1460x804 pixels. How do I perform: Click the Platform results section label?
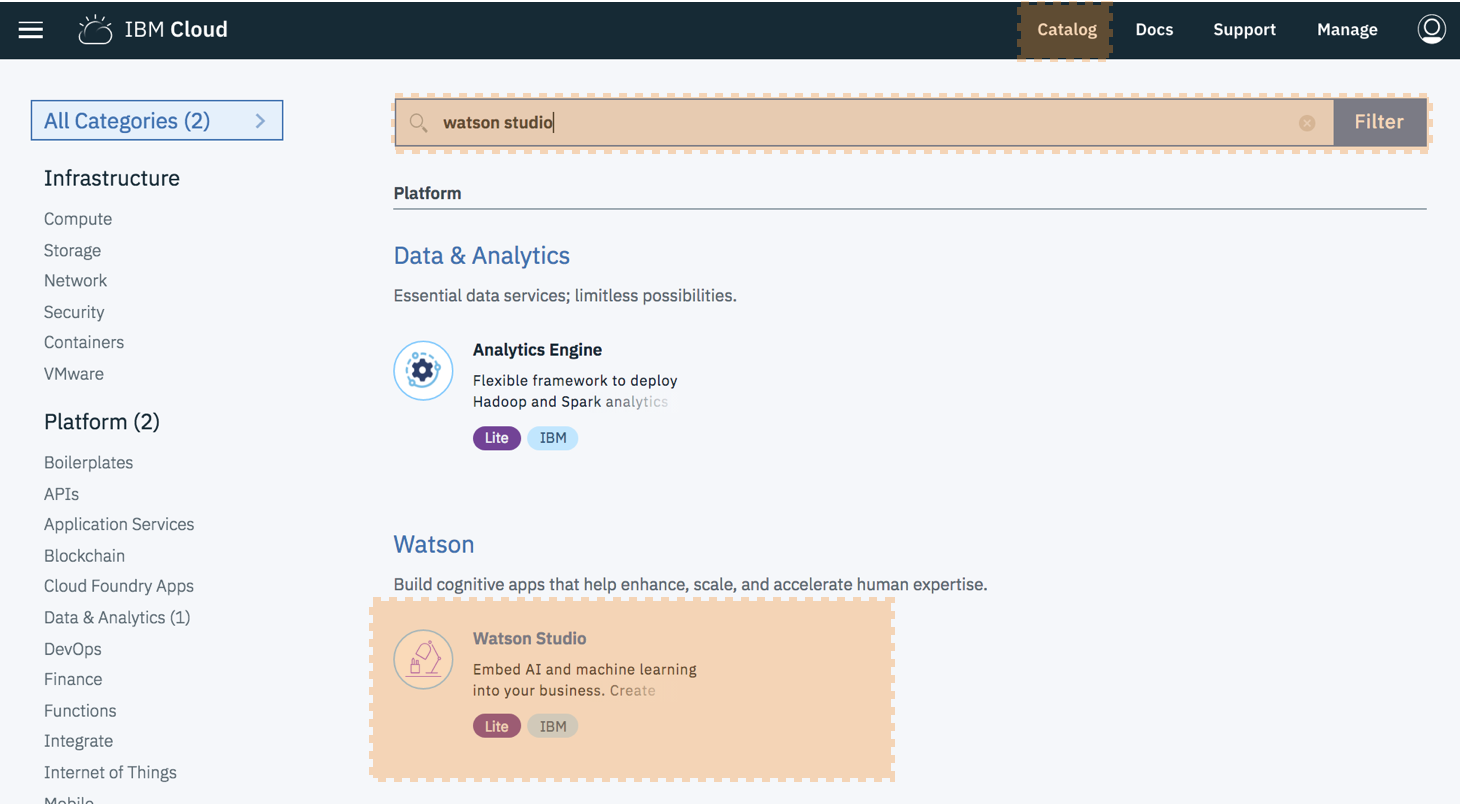[427, 193]
